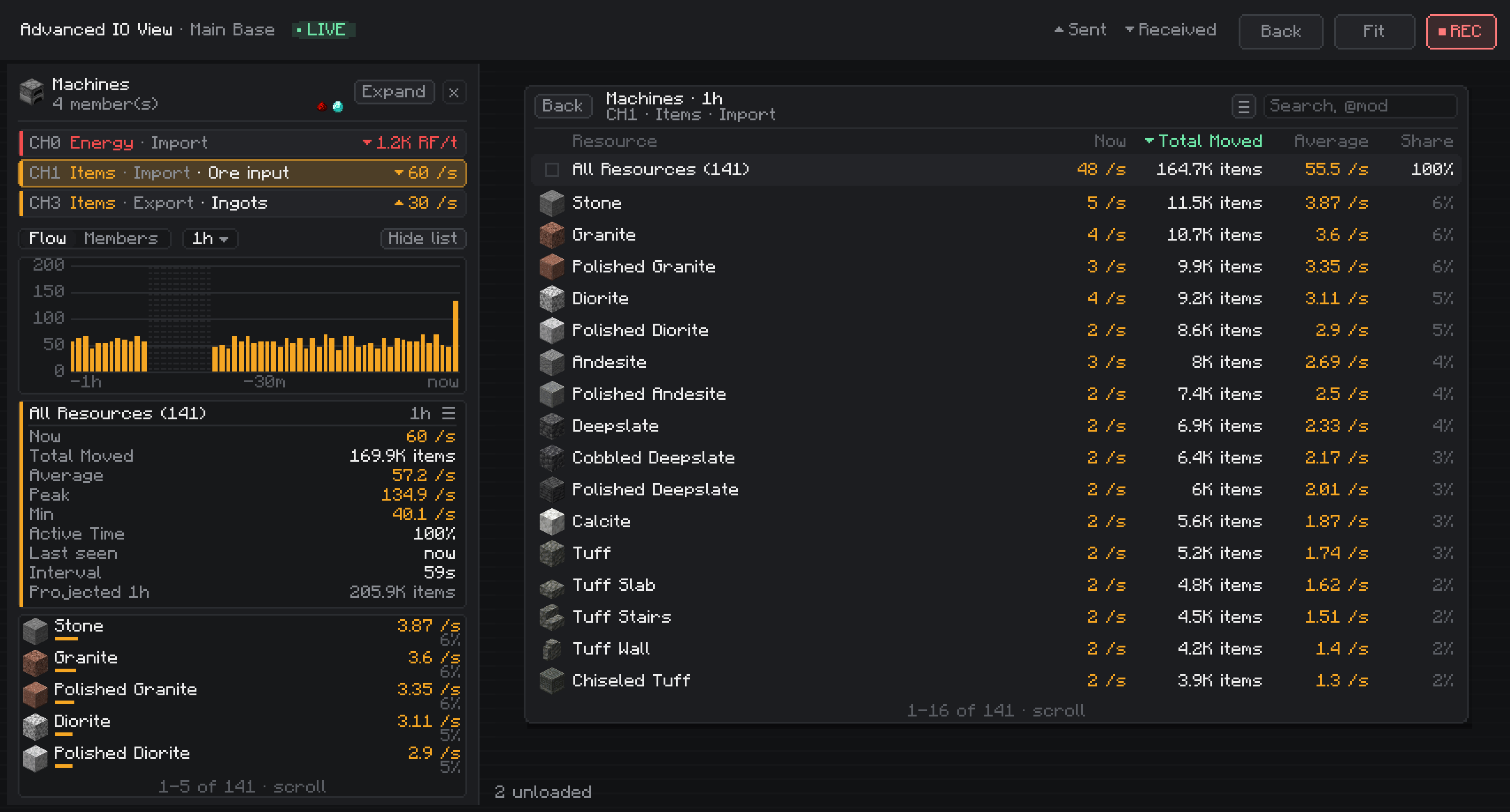Click the Deepslate block icon
Image resolution: width=1510 pixels, height=812 pixels.
coord(552,426)
